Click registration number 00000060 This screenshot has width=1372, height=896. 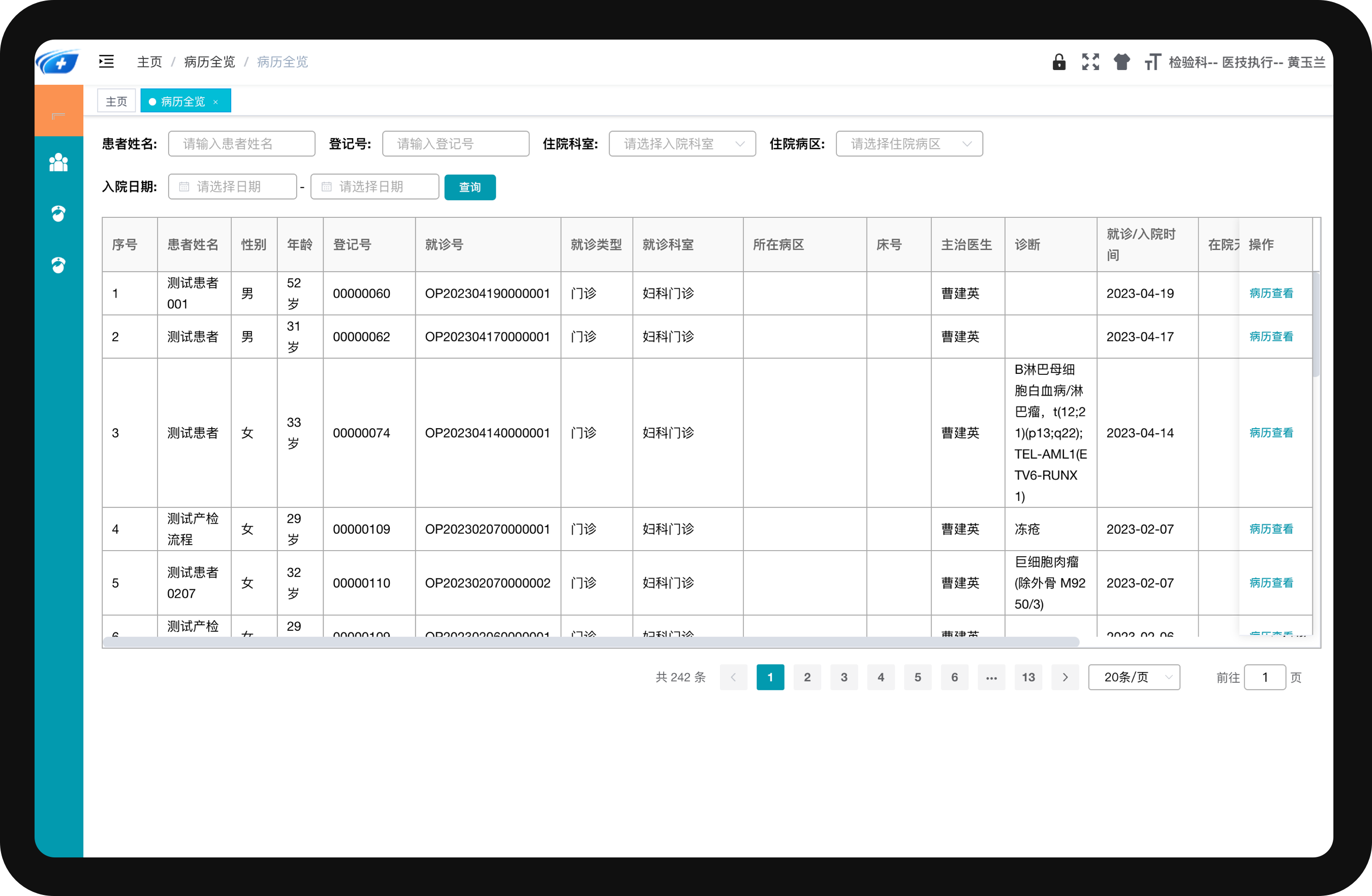coord(361,293)
